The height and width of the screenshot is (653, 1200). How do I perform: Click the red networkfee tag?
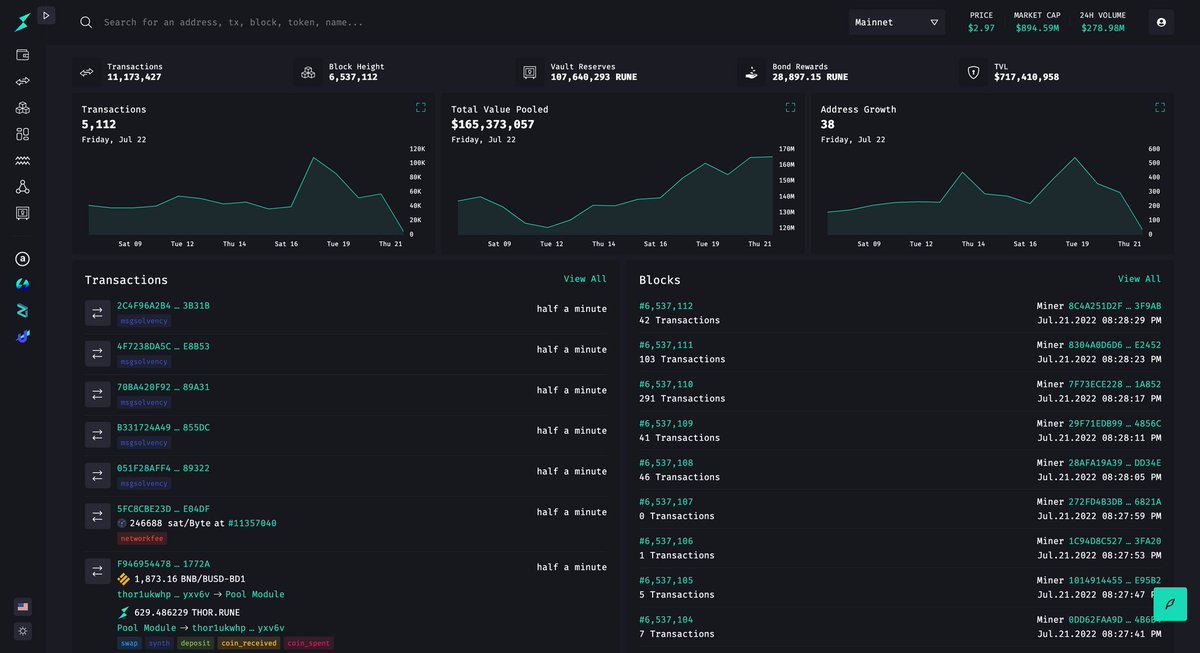tap(142, 539)
